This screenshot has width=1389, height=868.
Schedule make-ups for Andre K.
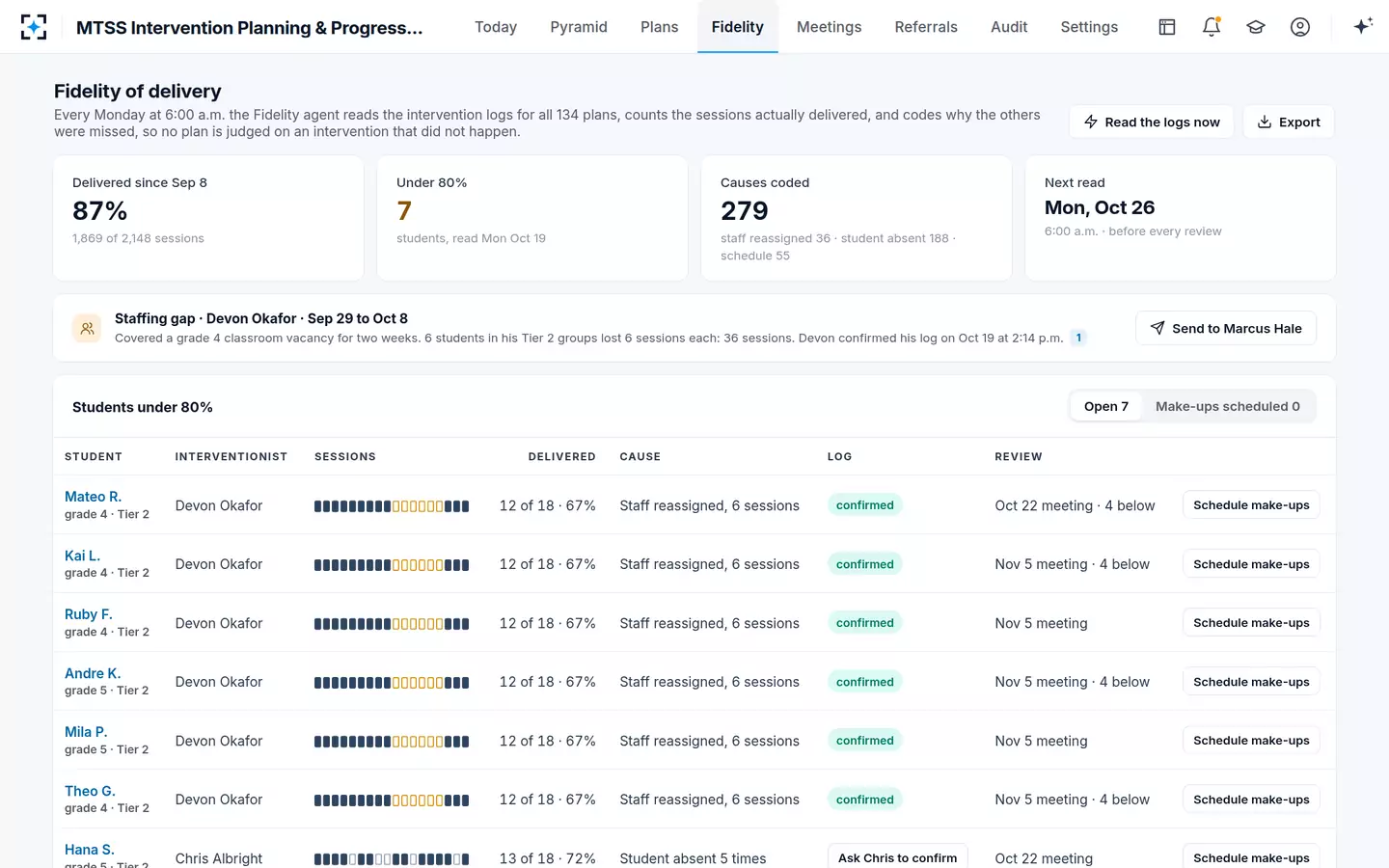point(1251,682)
